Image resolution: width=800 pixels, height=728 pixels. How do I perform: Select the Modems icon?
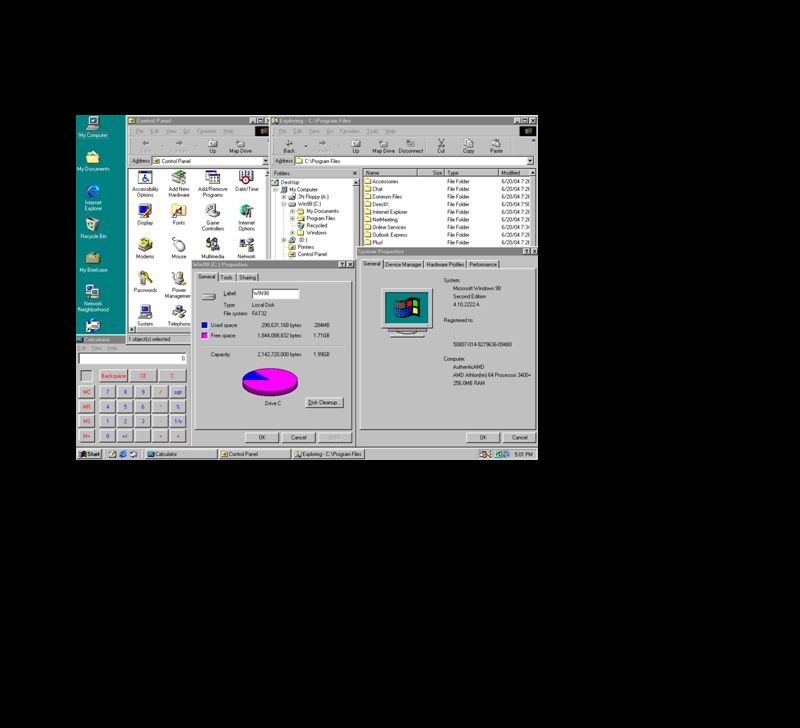pos(145,248)
